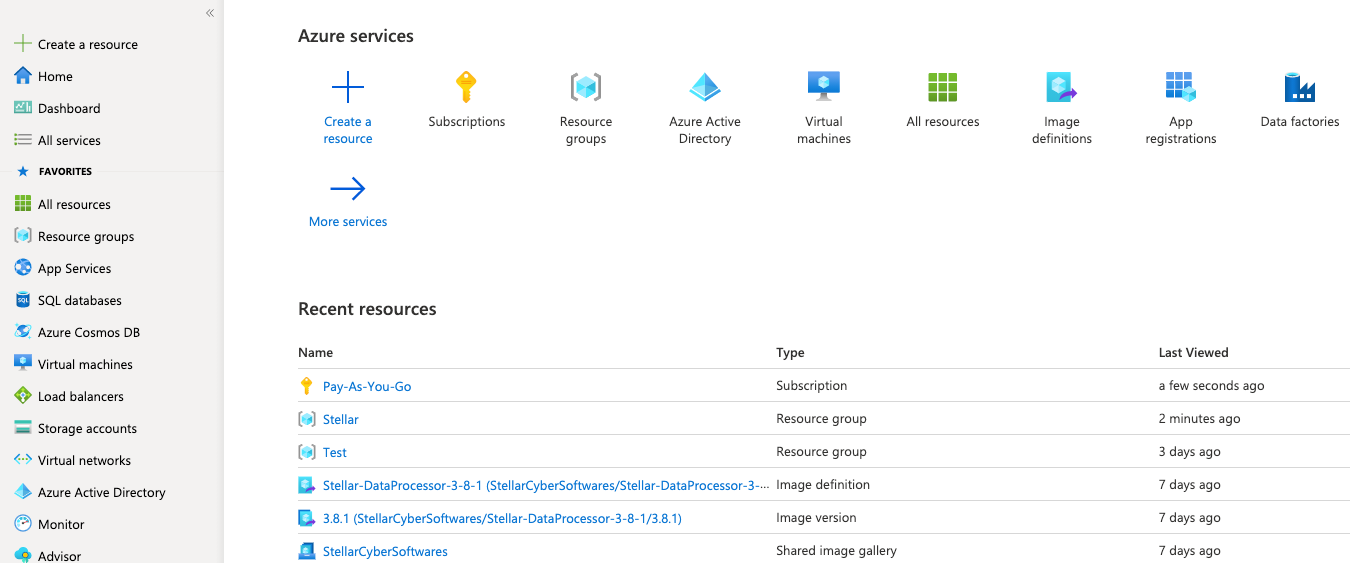1371x563 pixels.
Task: Open the Stellar resource group
Action: click(x=340, y=419)
